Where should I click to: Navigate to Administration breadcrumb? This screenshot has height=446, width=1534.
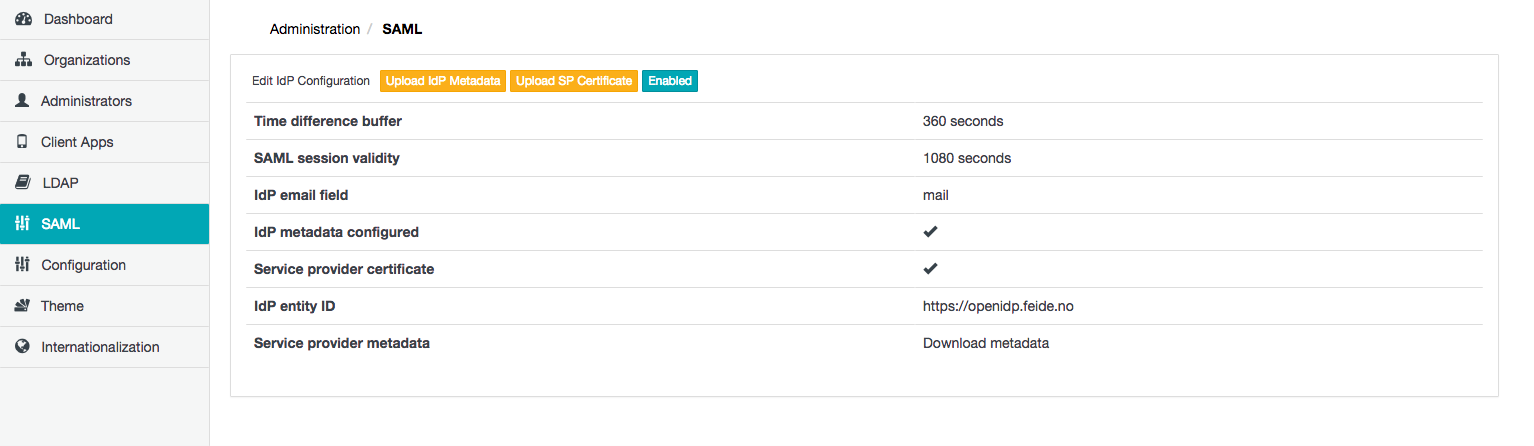tap(314, 29)
